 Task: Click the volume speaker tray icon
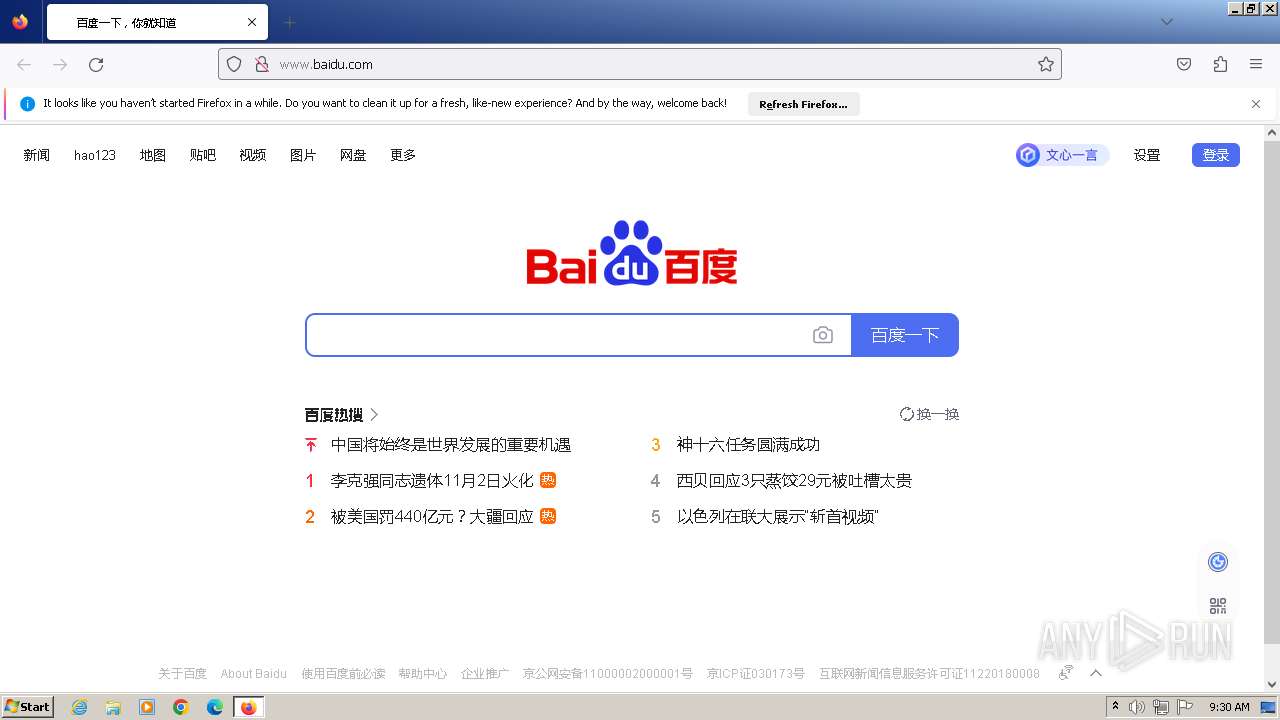[1137, 707]
